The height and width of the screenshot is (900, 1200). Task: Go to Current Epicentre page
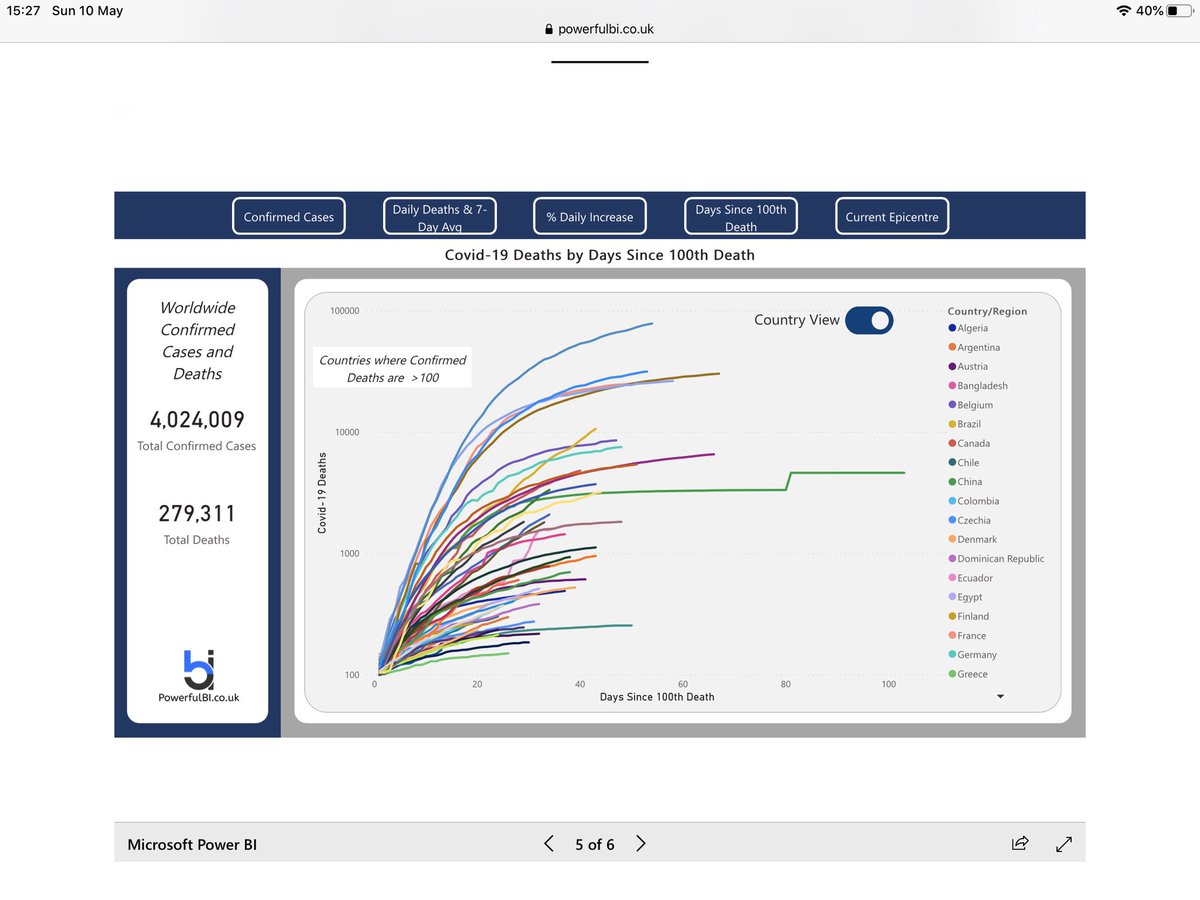[891, 216]
